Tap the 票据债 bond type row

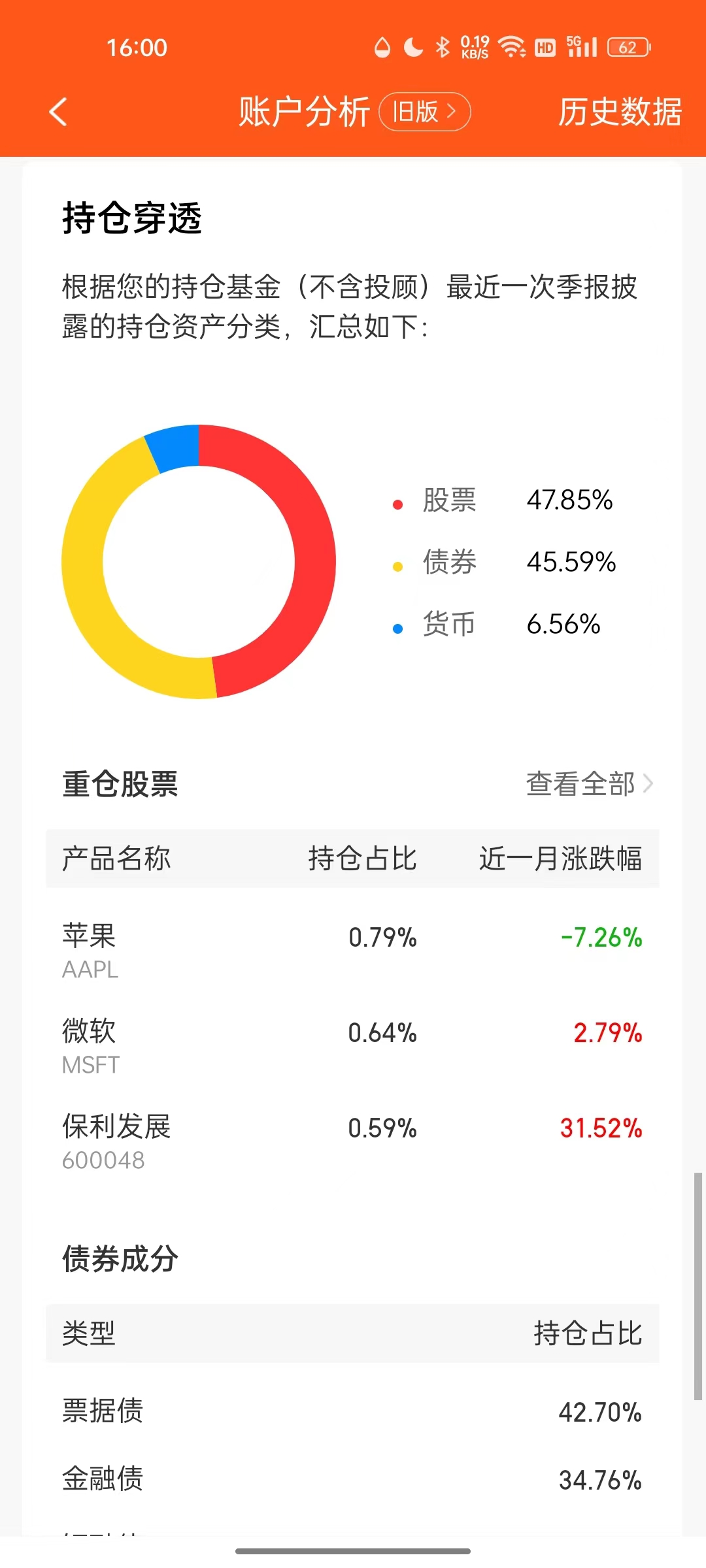(x=352, y=1411)
